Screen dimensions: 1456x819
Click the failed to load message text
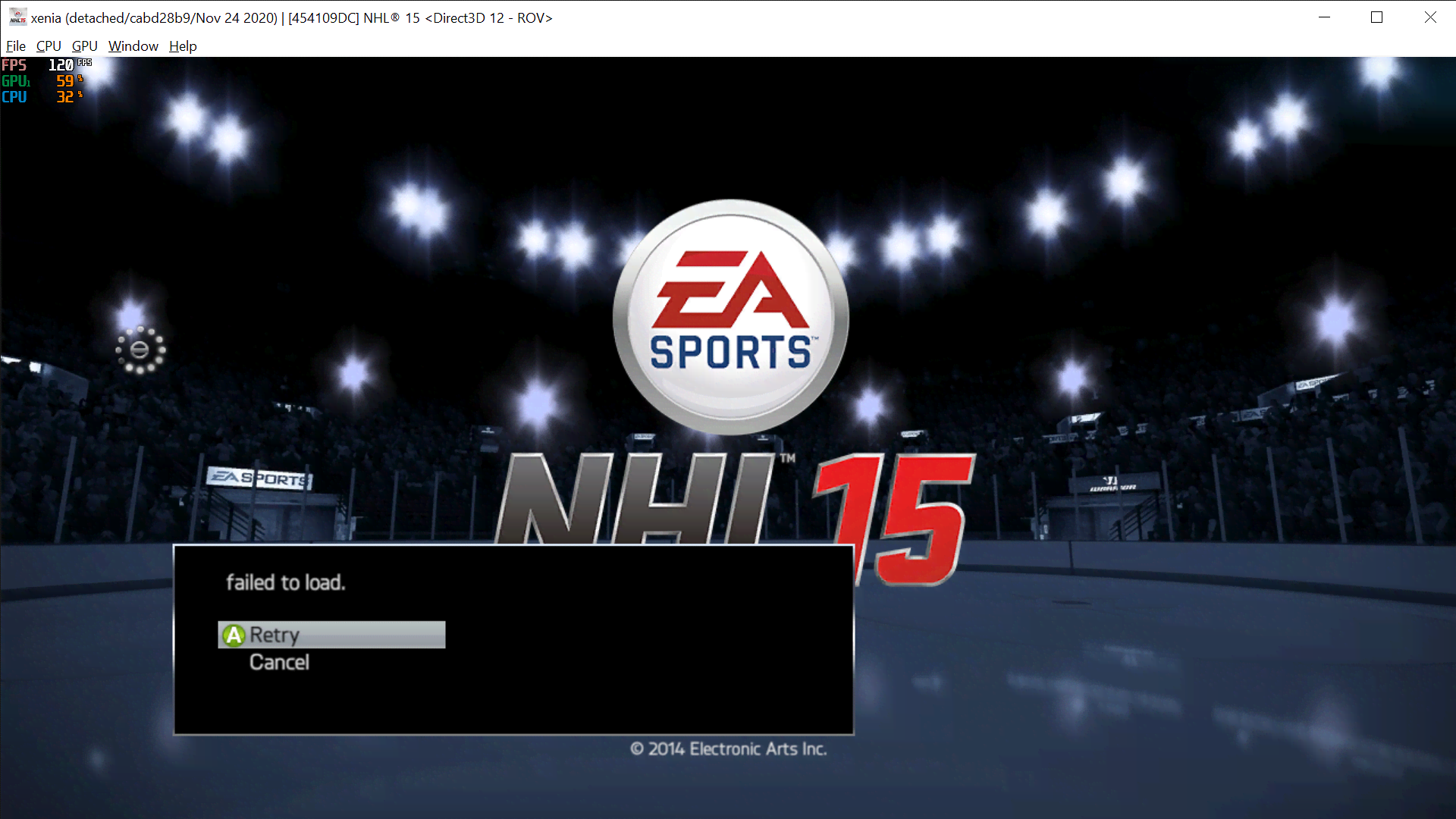coord(286,582)
